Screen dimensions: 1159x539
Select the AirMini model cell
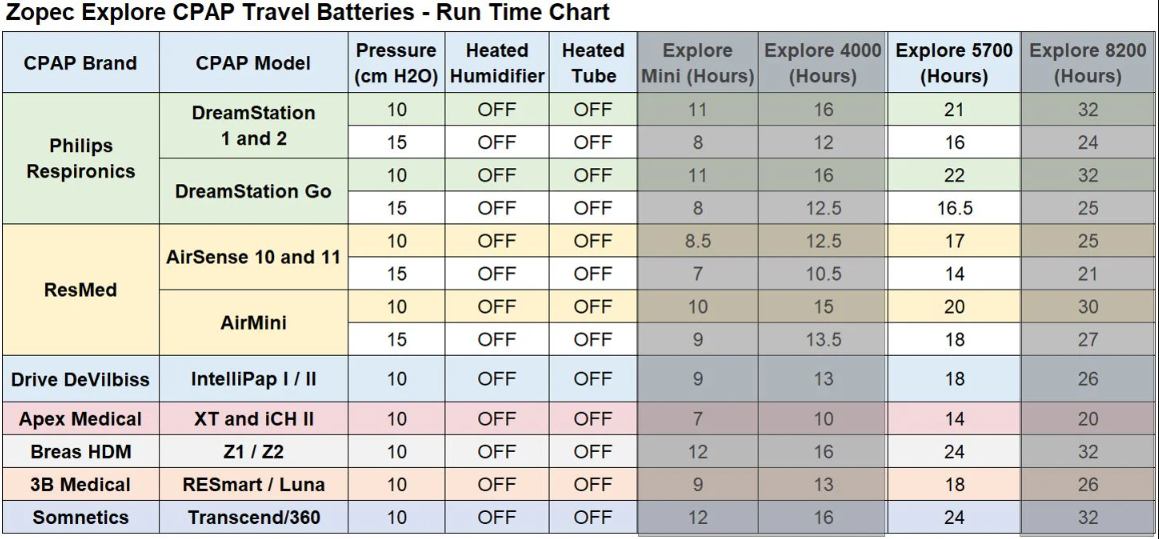click(x=253, y=323)
